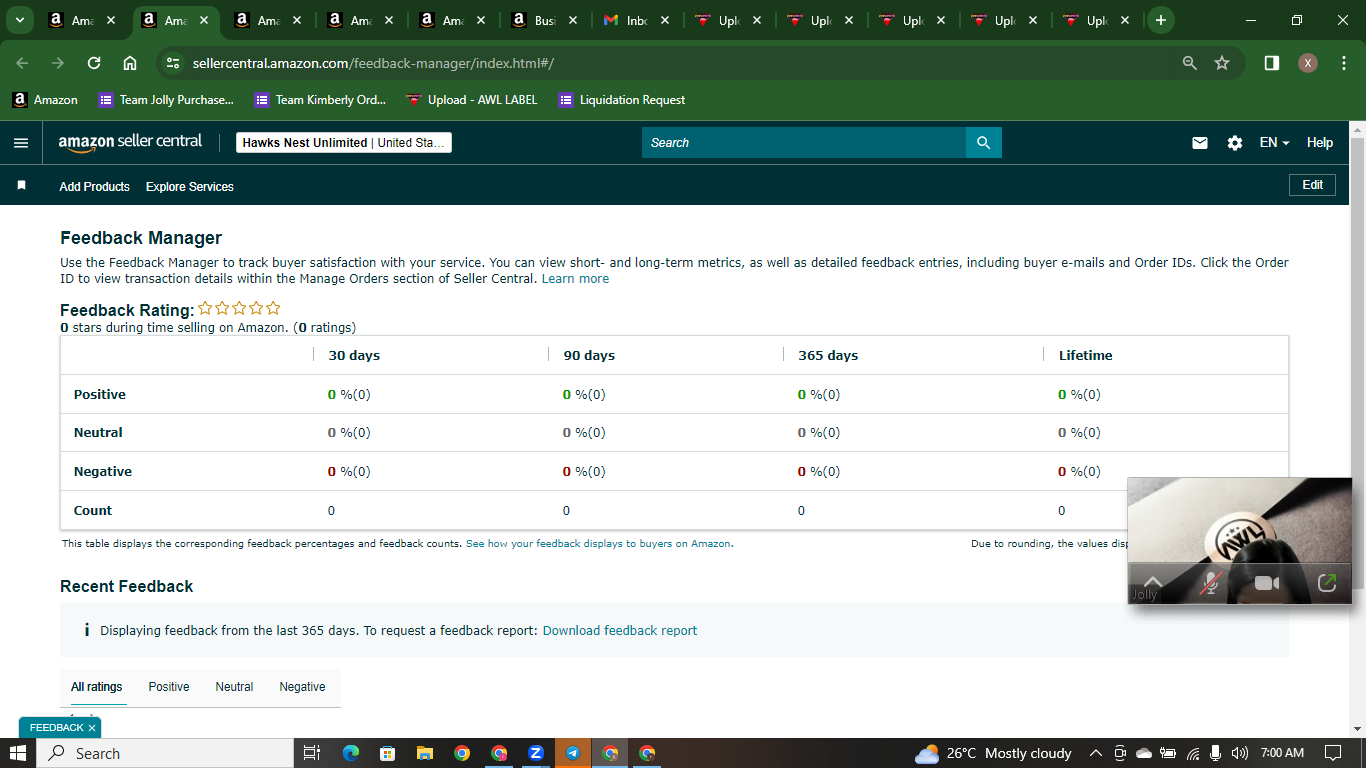Follow the Learn more link
The width and height of the screenshot is (1366, 768).
(x=575, y=279)
